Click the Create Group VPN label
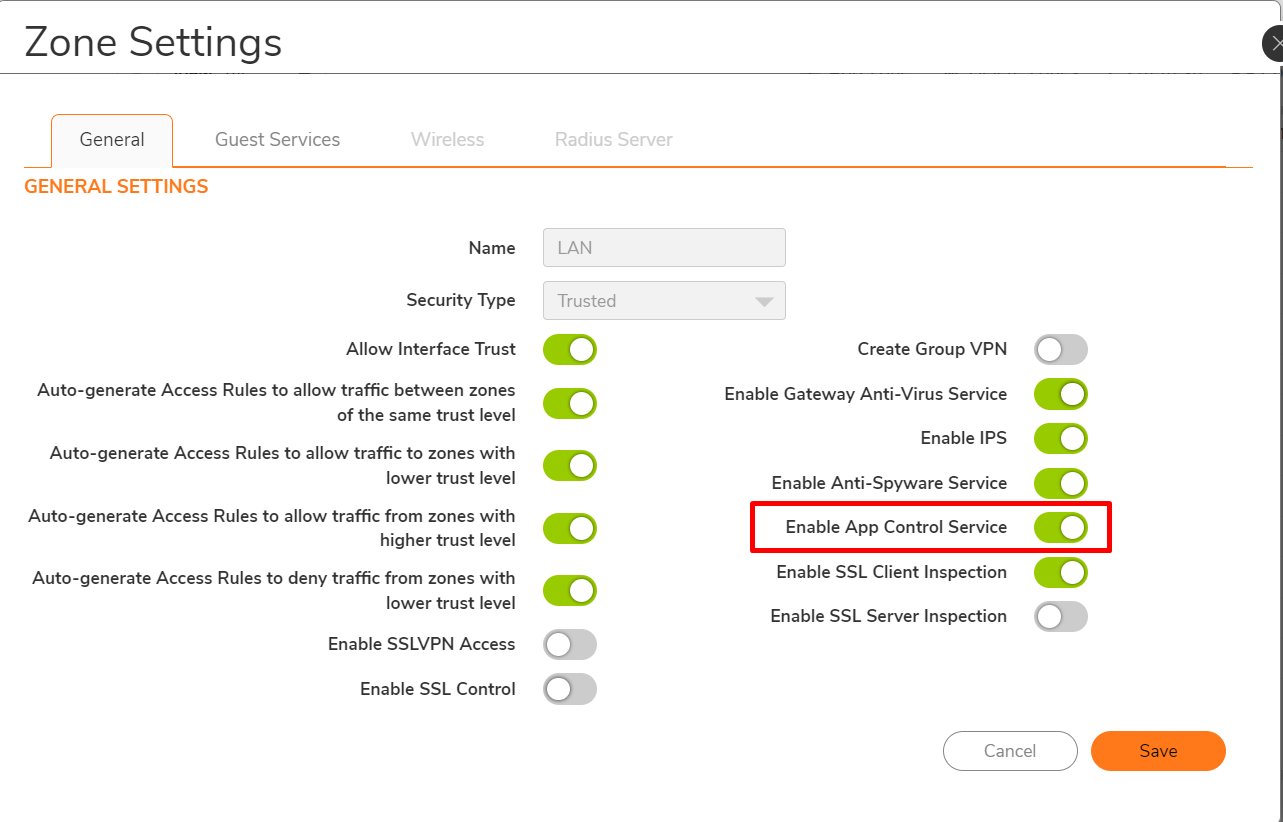This screenshot has height=822, width=1283. click(932, 349)
